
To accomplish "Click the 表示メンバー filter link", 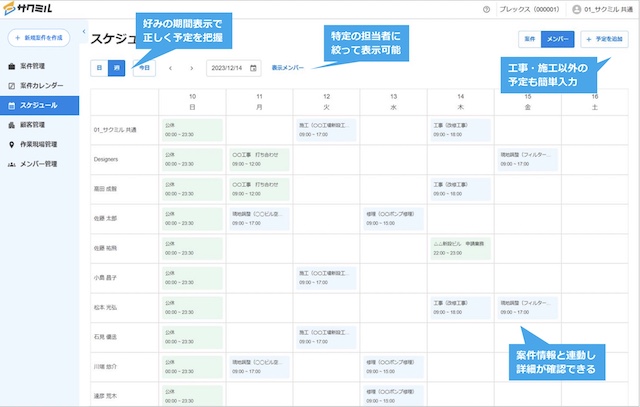I will click(x=289, y=68).
